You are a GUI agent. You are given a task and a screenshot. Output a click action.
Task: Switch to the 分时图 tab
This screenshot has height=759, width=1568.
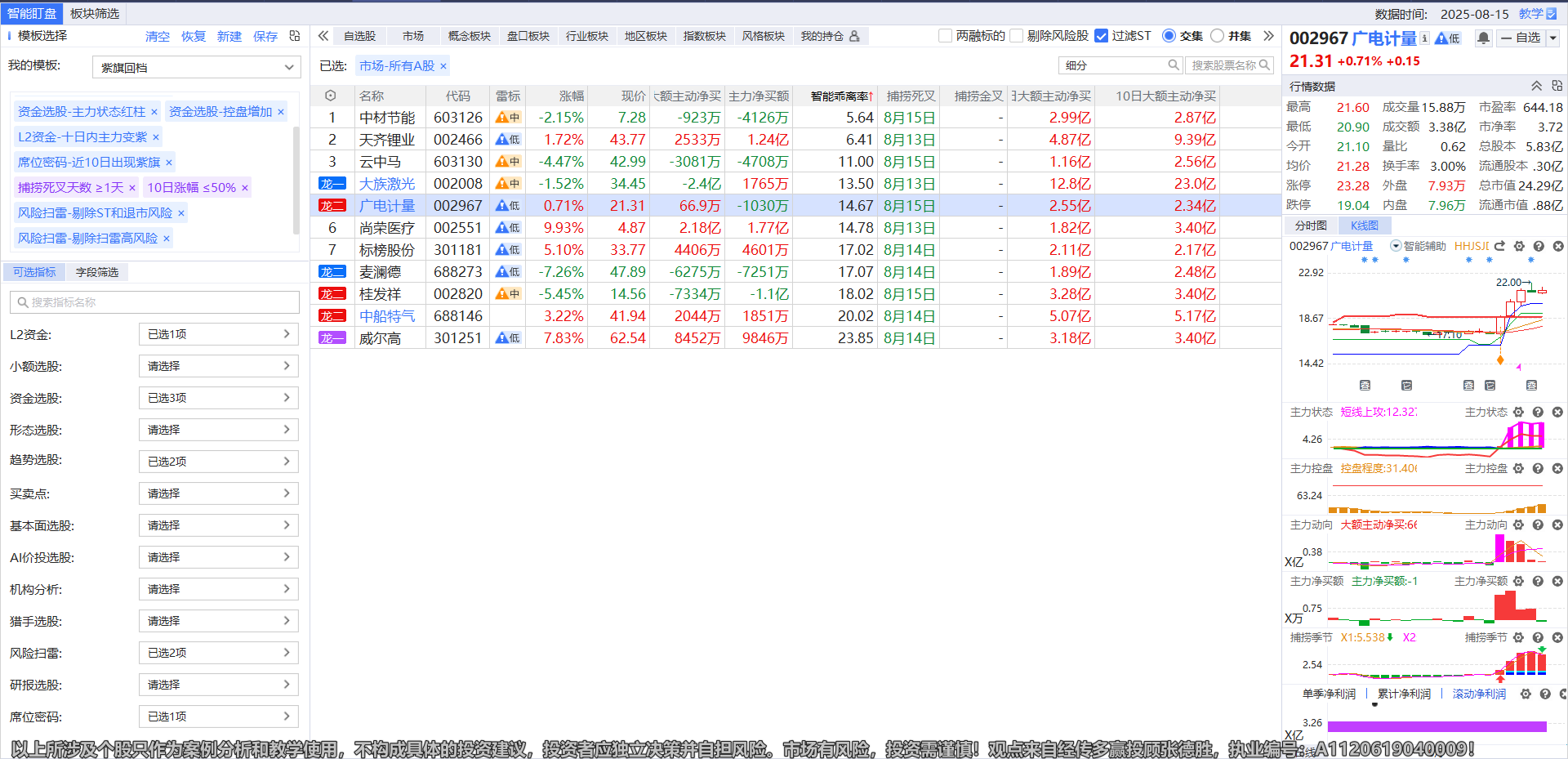coord(1311,225)
